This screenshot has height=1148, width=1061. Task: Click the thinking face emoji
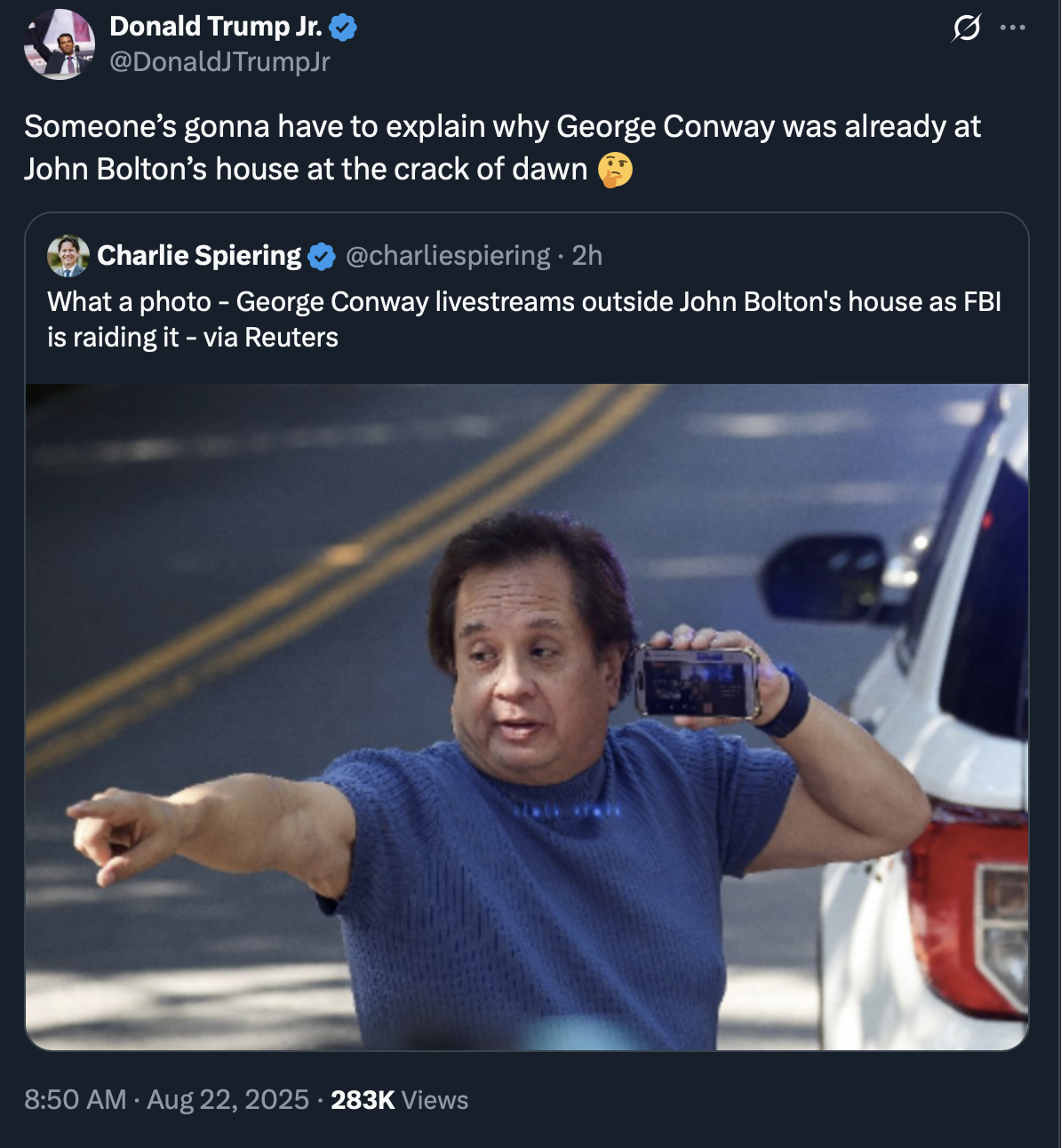tap(615, 169)
